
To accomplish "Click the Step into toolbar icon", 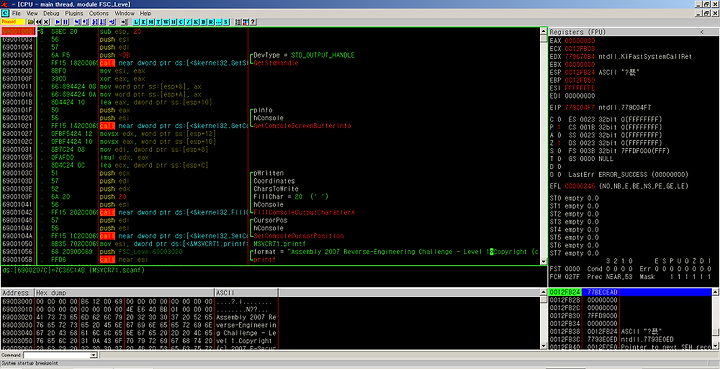I will [x=77, y=22].
